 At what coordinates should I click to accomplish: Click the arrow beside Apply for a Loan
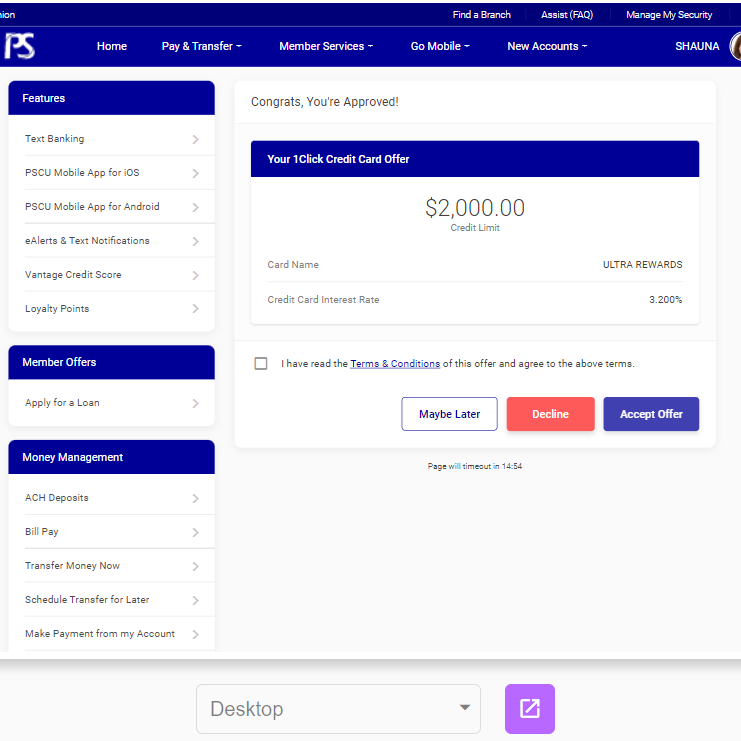pyautogui.click(x=195, y=404)
